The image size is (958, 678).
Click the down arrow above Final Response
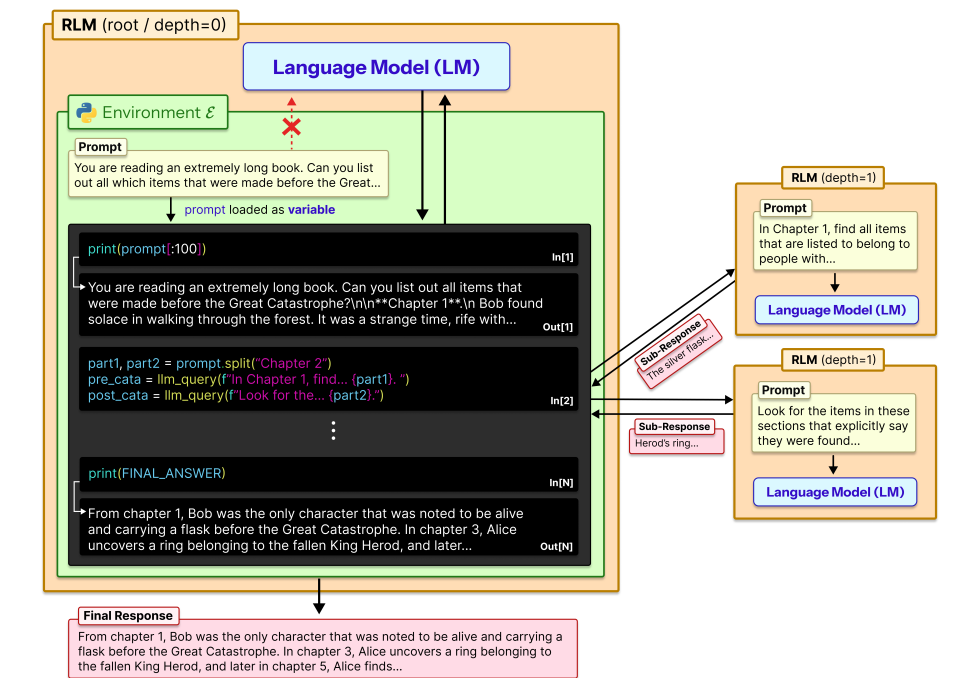[319, 595]
